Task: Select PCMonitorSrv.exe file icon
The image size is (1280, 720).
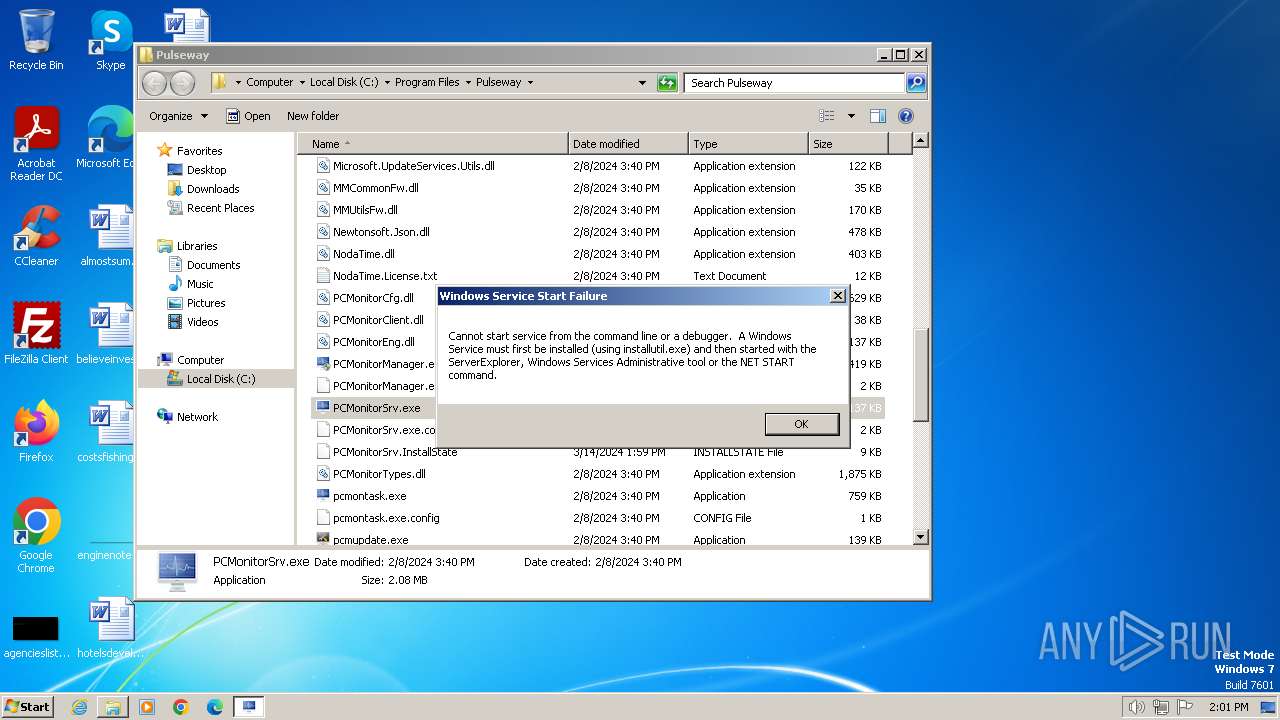Action: tap(323, 408)
